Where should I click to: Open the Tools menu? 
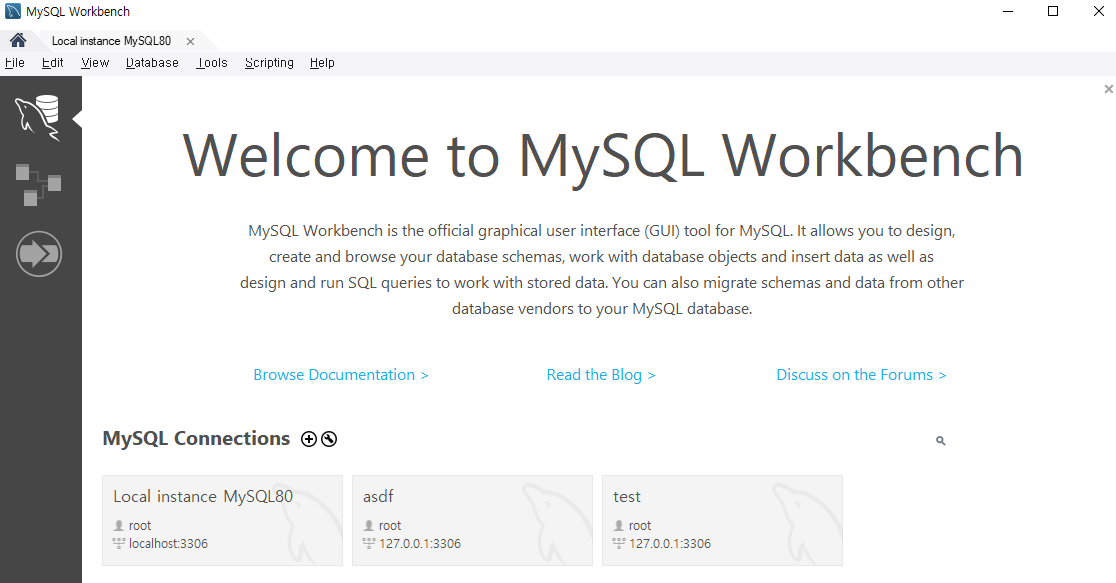click(212, 63)
